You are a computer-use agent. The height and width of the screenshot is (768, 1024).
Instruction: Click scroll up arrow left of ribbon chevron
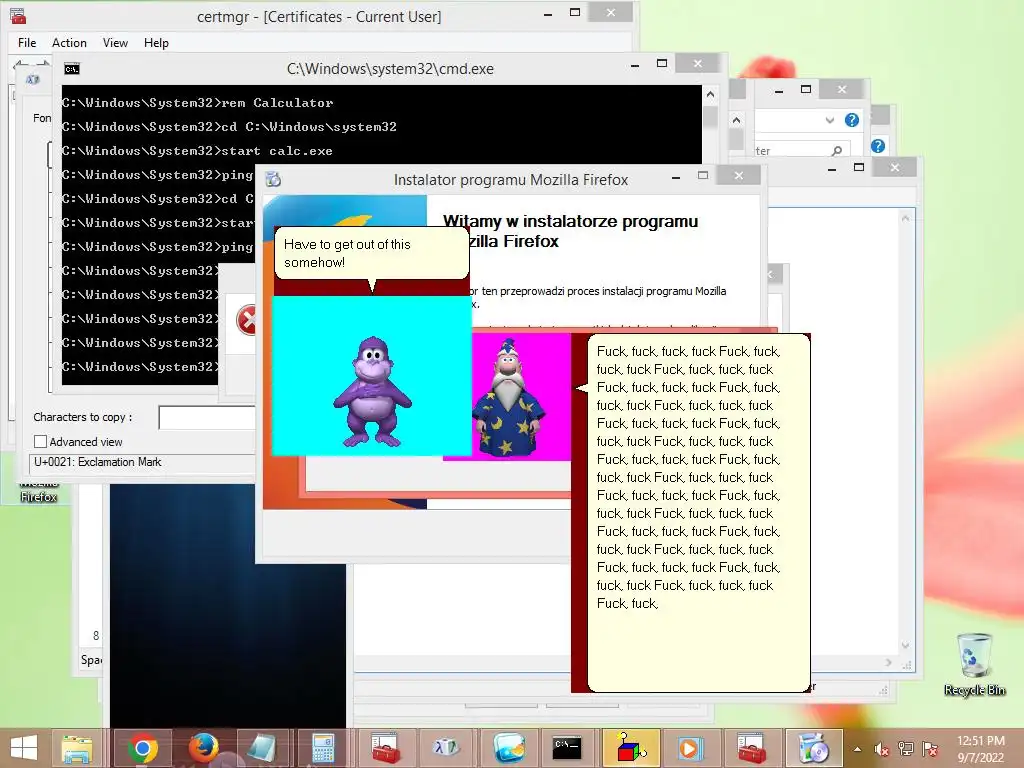pos(737,120)
